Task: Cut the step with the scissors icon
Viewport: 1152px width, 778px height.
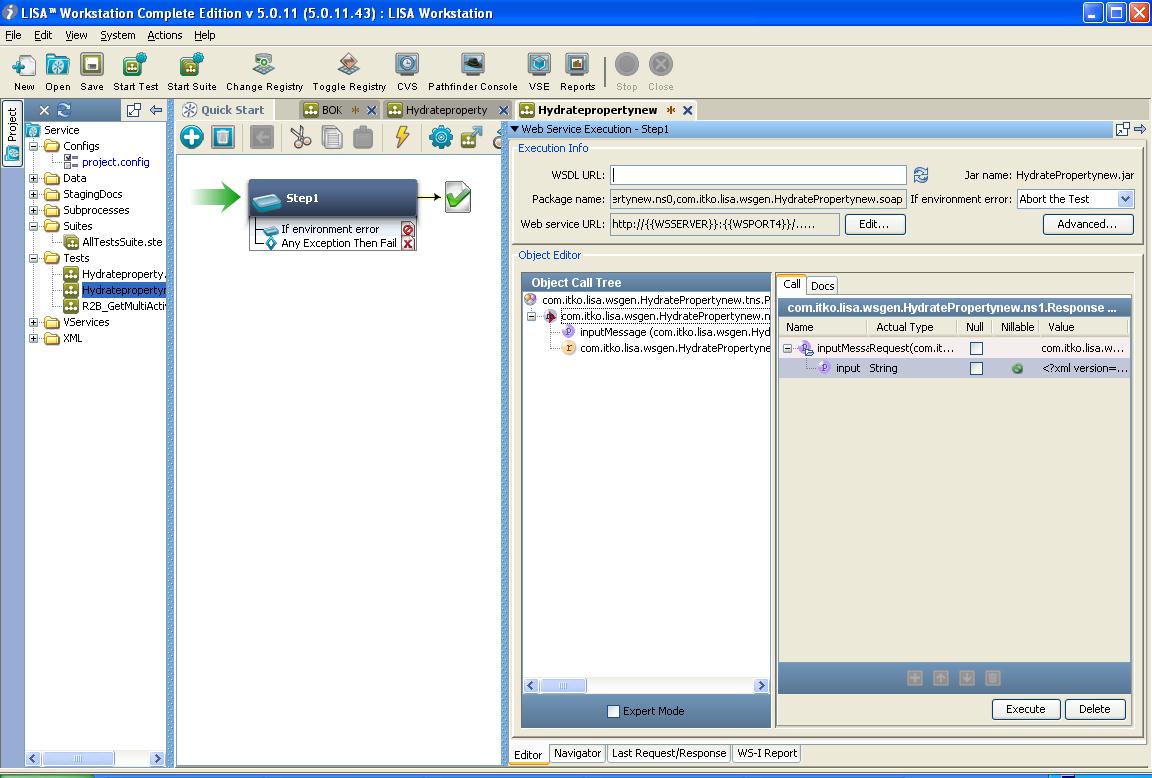Action: point(300,137)
